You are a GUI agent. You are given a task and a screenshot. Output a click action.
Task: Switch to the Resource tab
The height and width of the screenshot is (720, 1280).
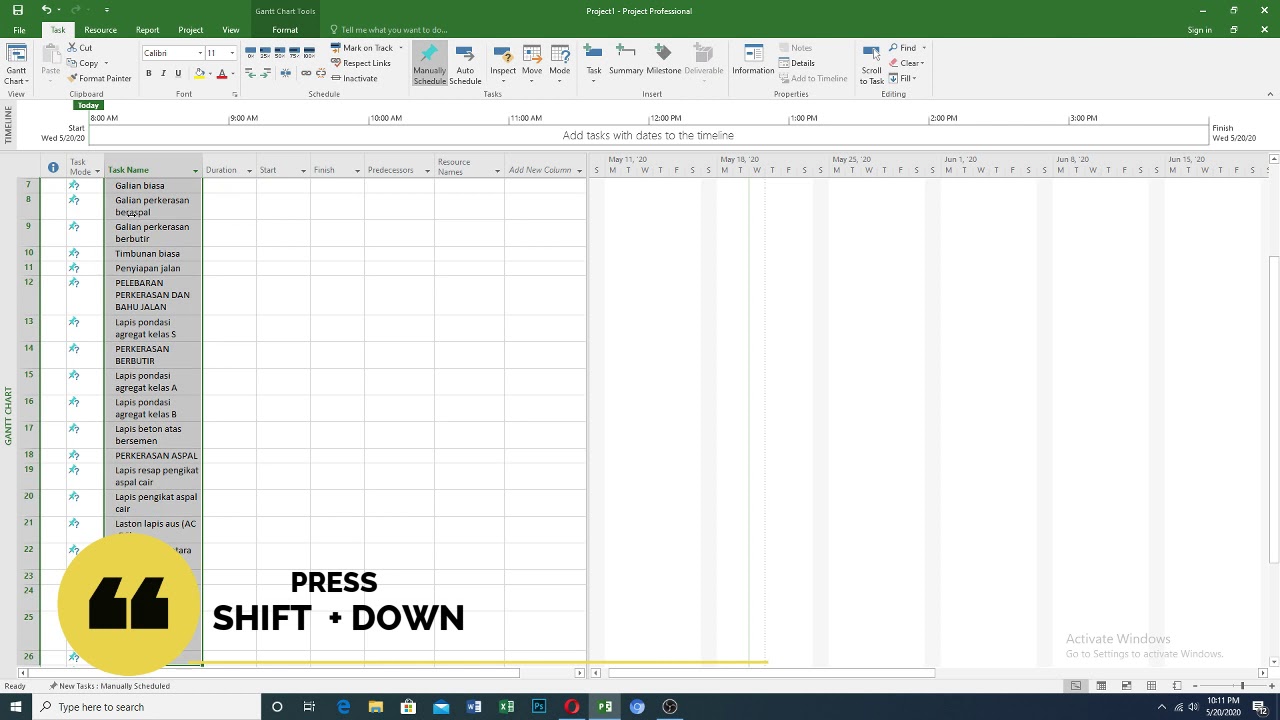click(100, 30)
